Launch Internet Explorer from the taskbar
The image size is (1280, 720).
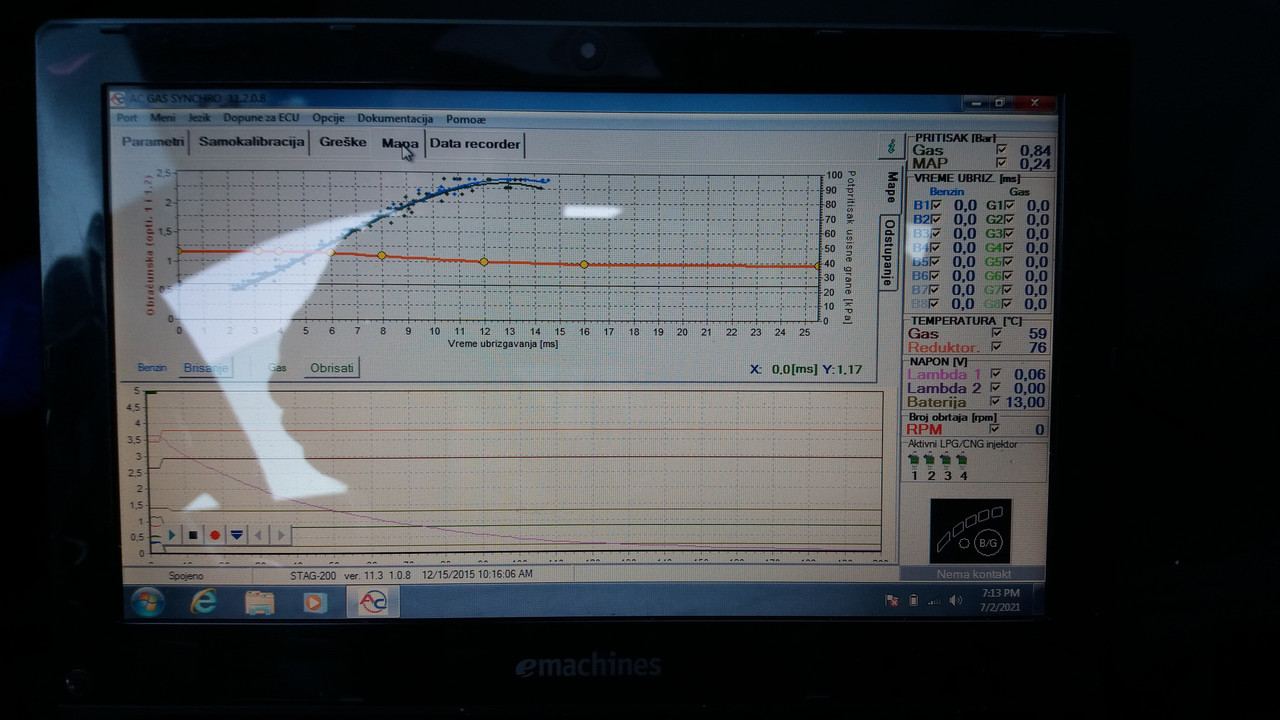(x=204, y=603)
